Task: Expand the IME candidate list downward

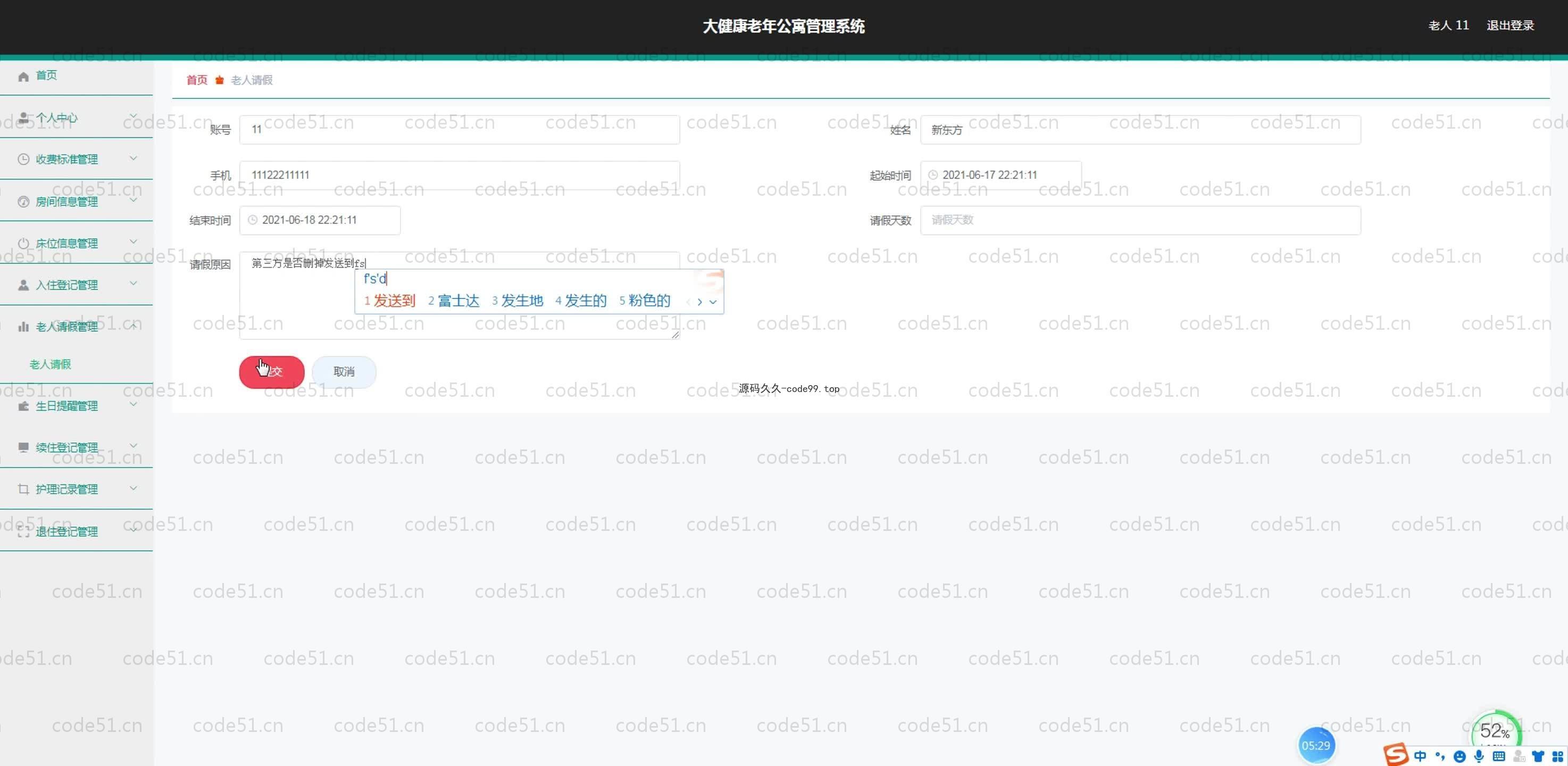Action: pyautogui.click(x=713, y=302)
